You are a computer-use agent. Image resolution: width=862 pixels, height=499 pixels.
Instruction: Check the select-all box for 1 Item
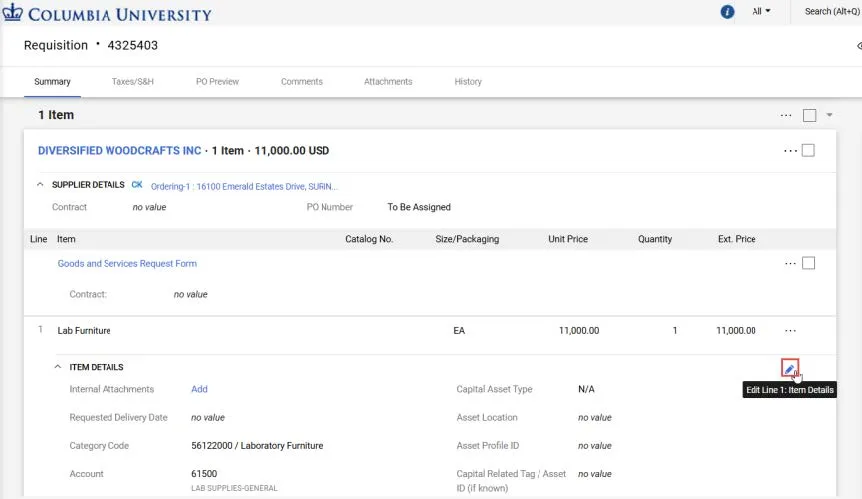click(x=809, y=115)
